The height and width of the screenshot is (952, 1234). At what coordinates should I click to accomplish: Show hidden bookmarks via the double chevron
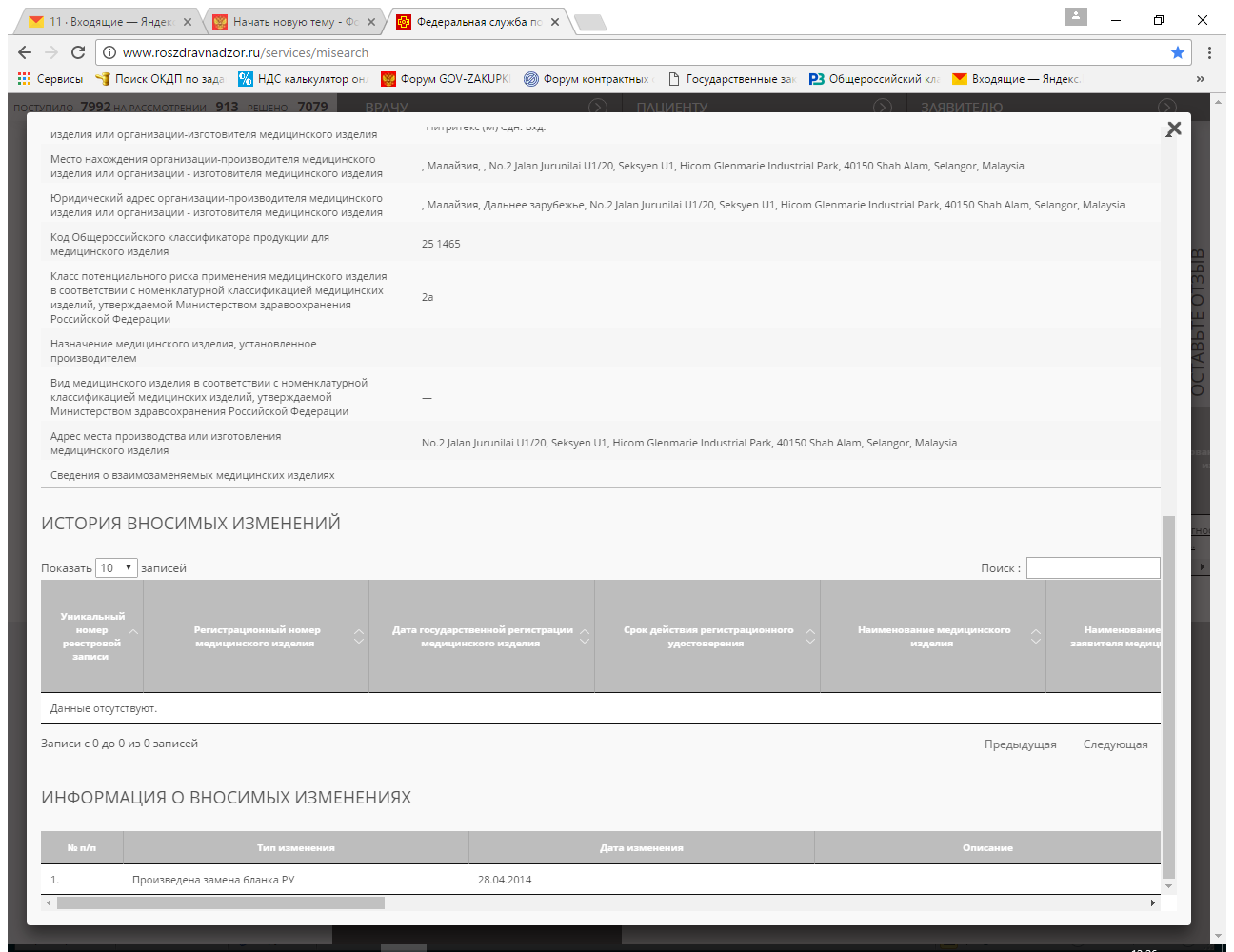click(x=1200, y=79)
